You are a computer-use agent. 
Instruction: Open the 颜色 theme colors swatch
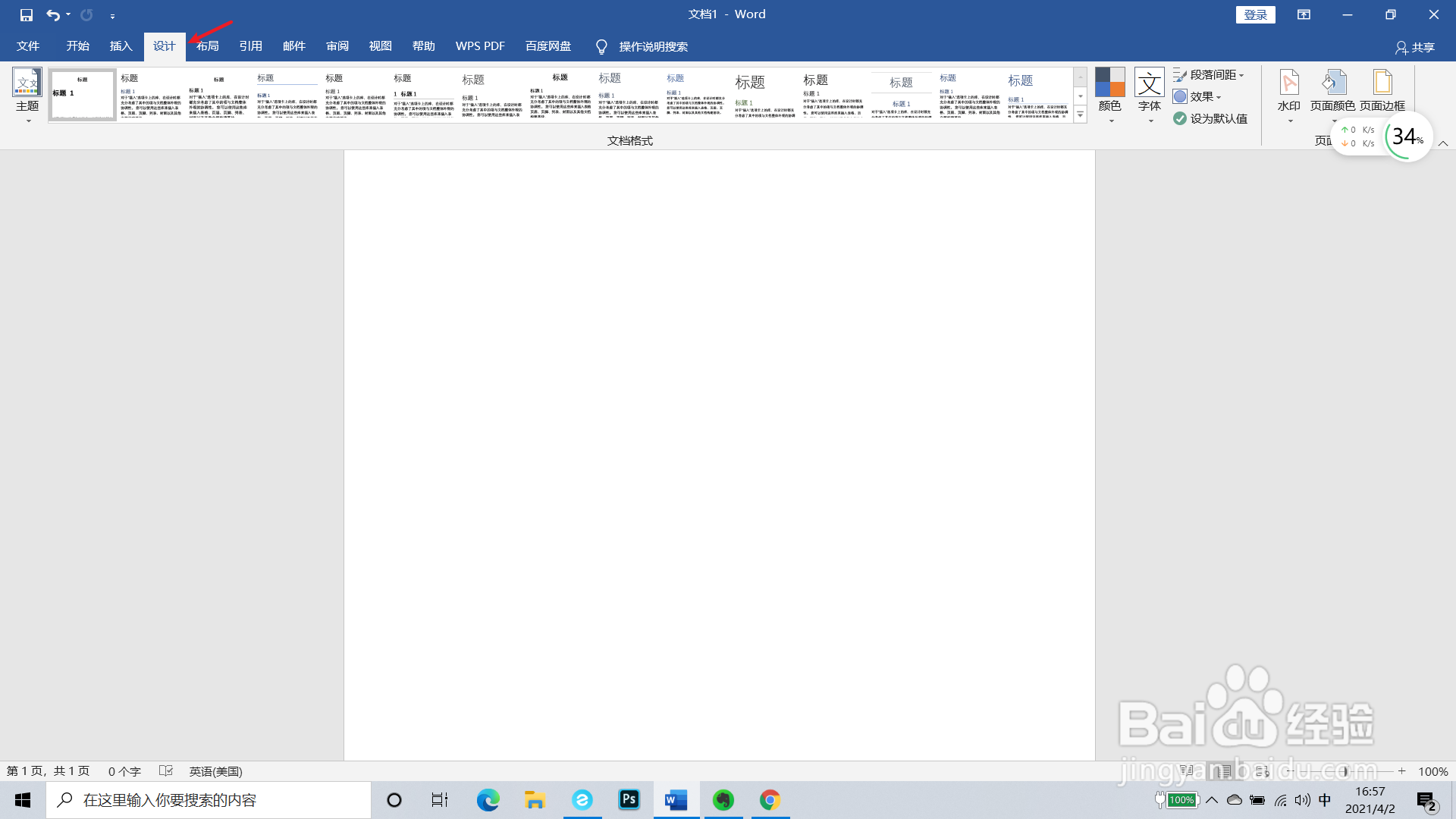click(x=1109, y=96)
